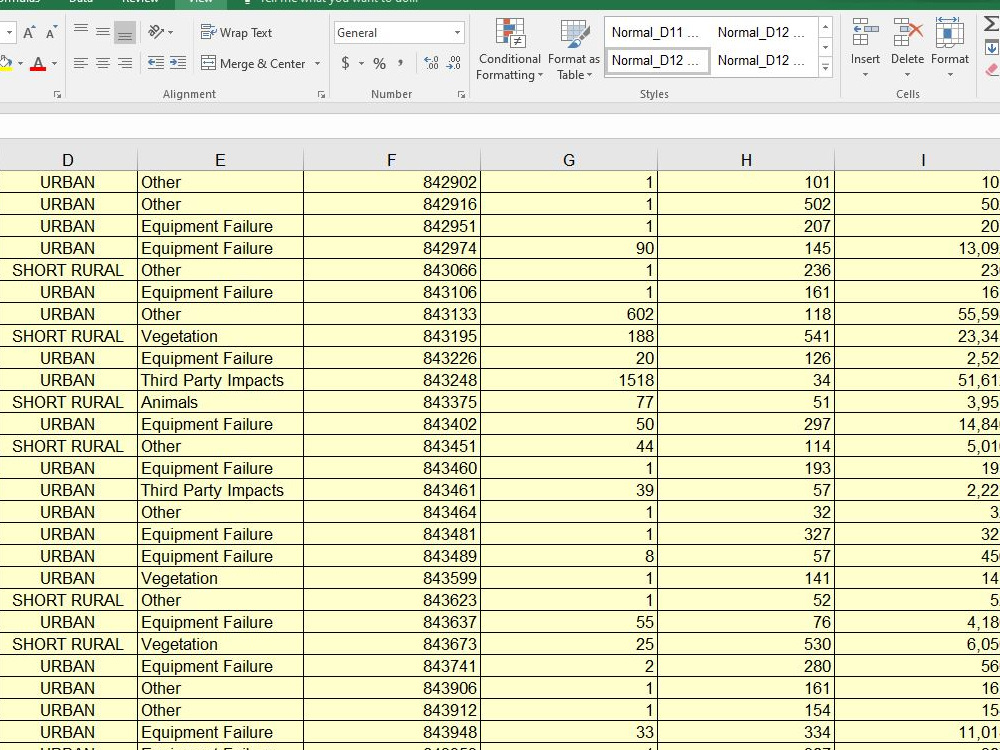Viewport: 1000px width, 750px height.
Task: Open the Font dialog launcher
Action: 57,94
